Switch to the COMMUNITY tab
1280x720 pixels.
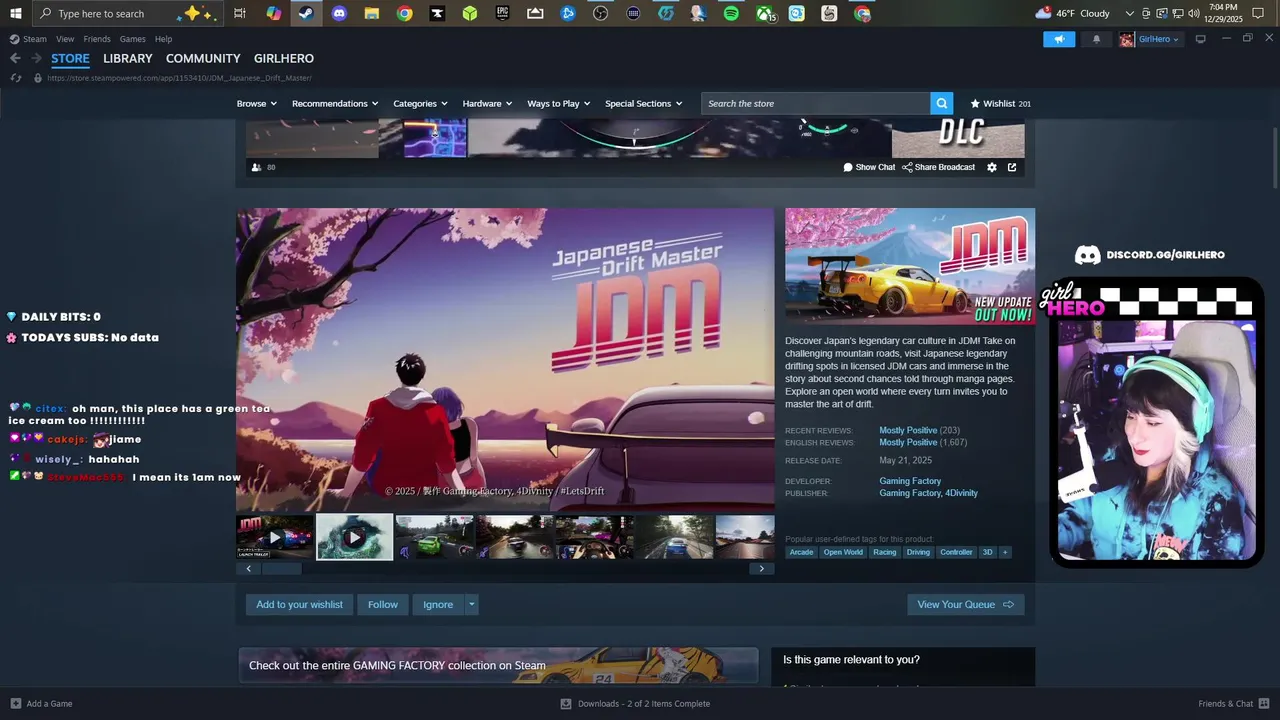203,59
